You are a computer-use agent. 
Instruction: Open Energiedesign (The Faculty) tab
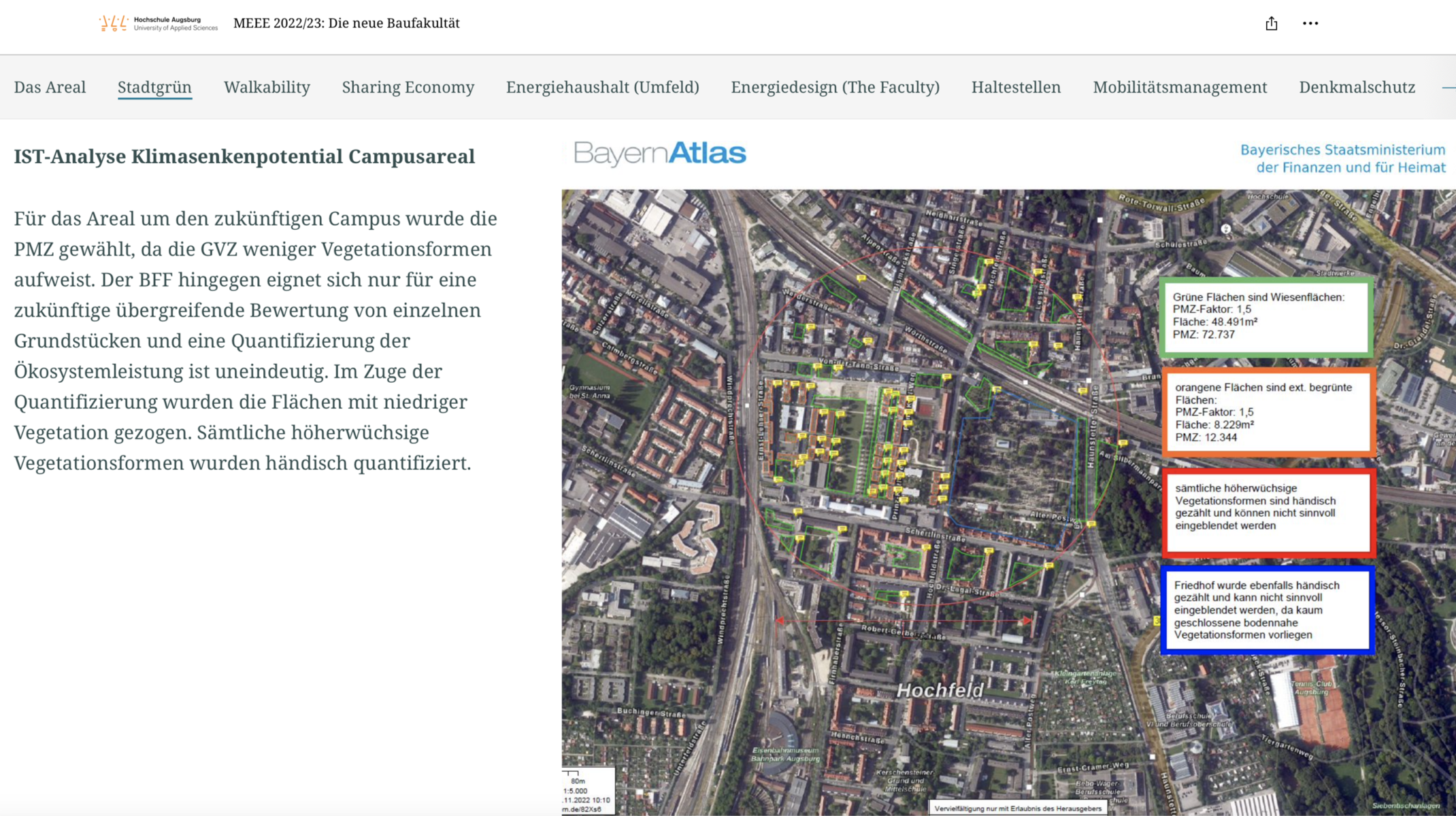tap(835, 88)
